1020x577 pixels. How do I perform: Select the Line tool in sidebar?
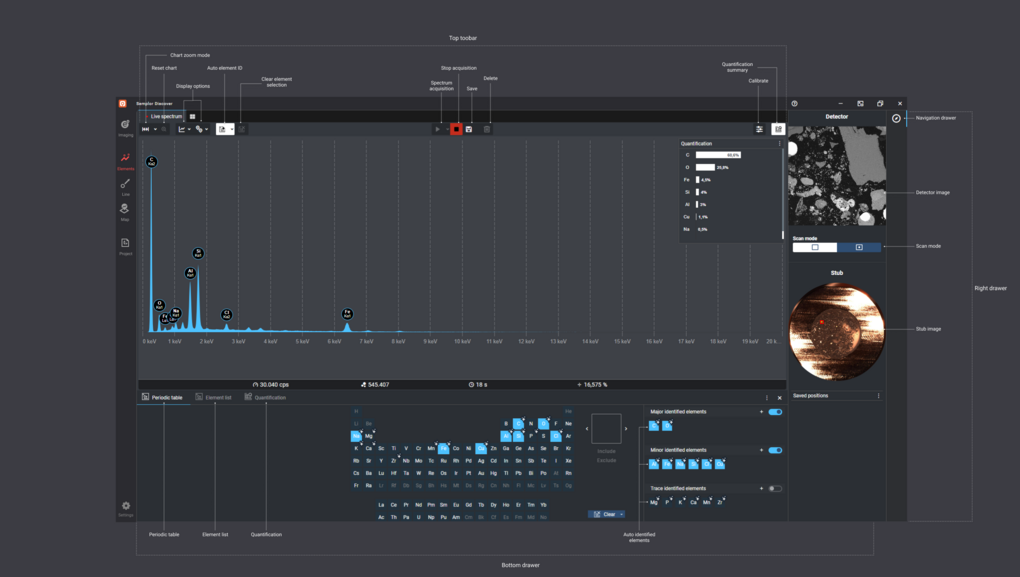click(125, 187)
